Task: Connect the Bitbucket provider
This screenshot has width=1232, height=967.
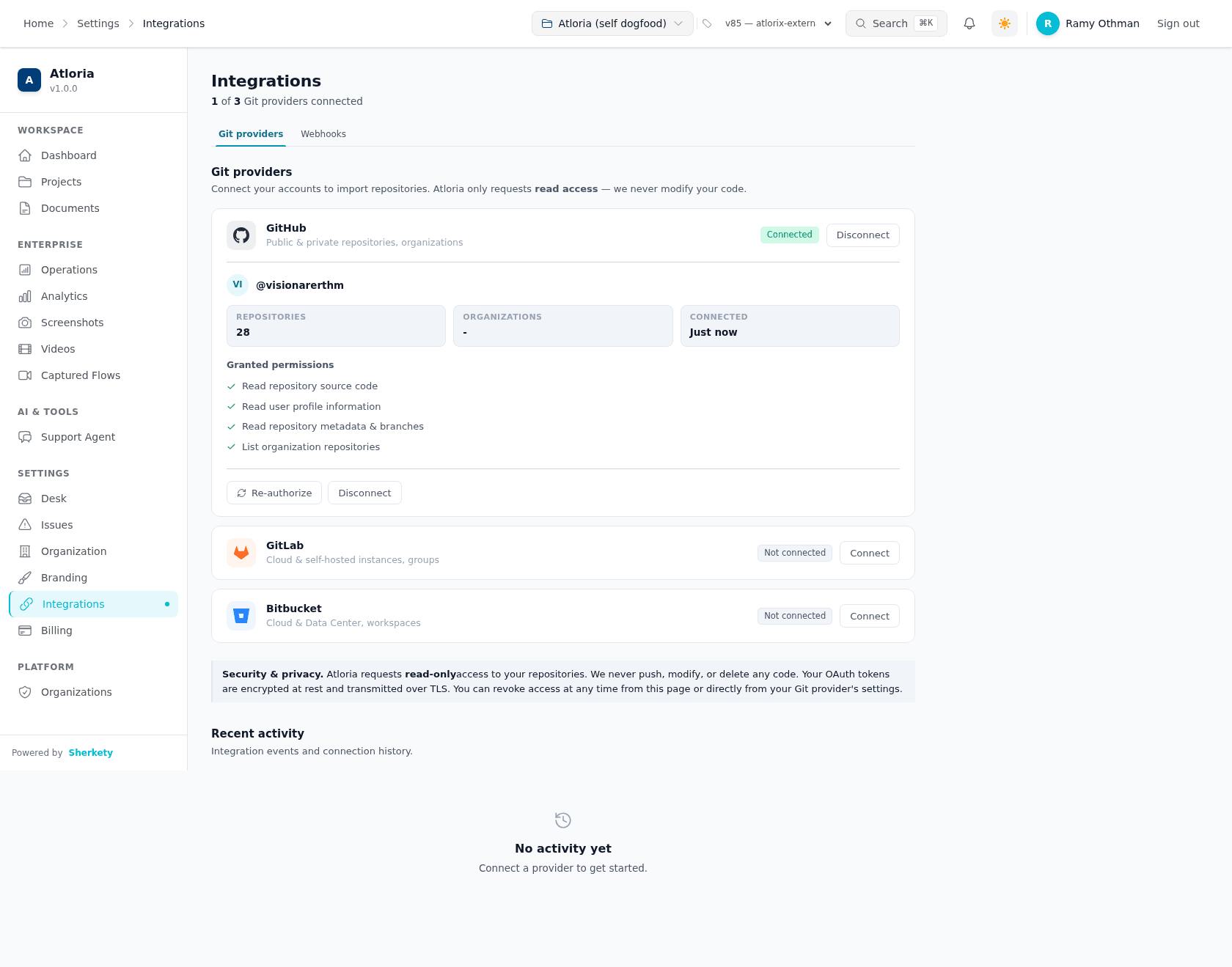Action: [x=870, y=616]
